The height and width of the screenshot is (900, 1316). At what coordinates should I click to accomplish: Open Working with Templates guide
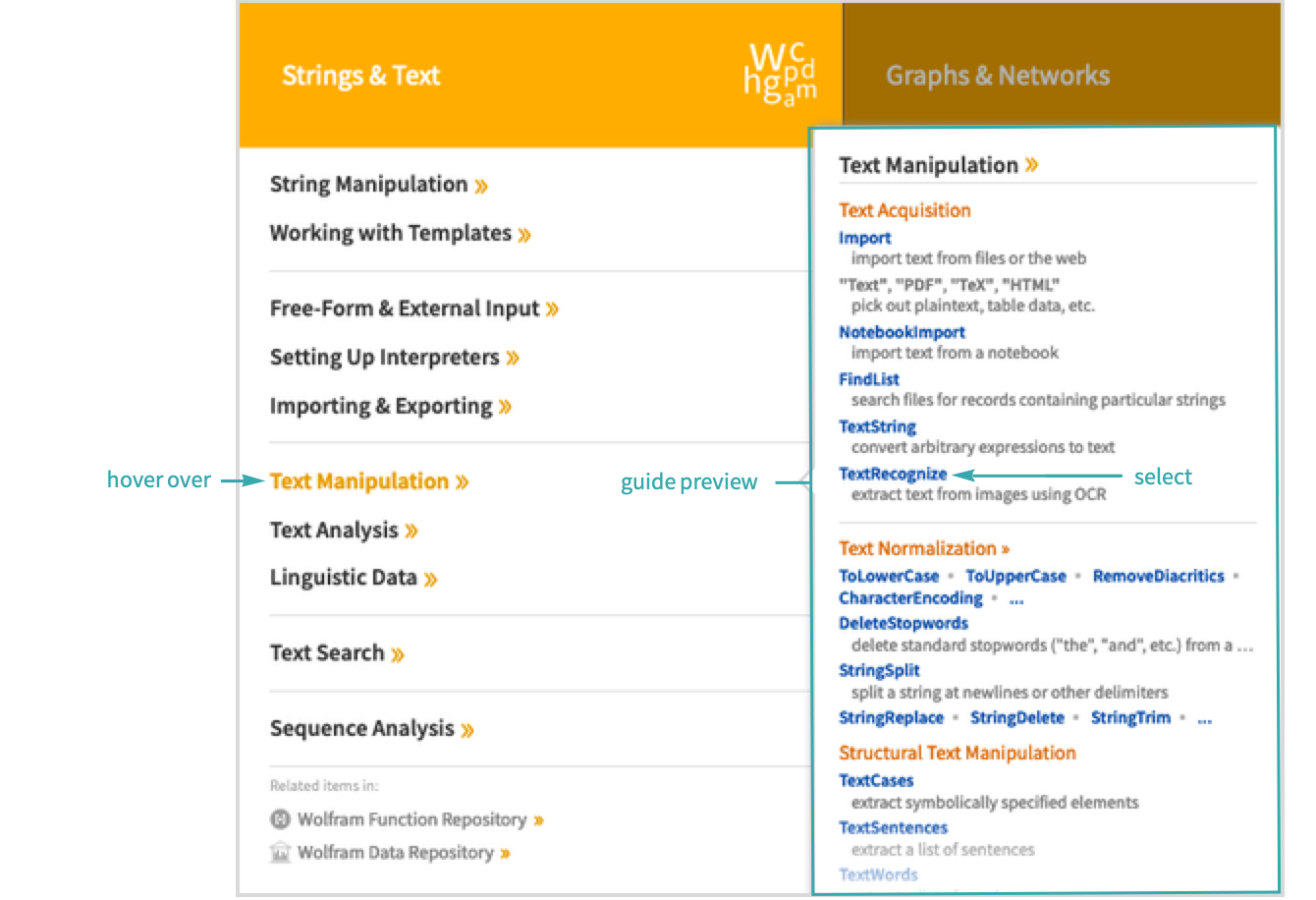point(391,234)
